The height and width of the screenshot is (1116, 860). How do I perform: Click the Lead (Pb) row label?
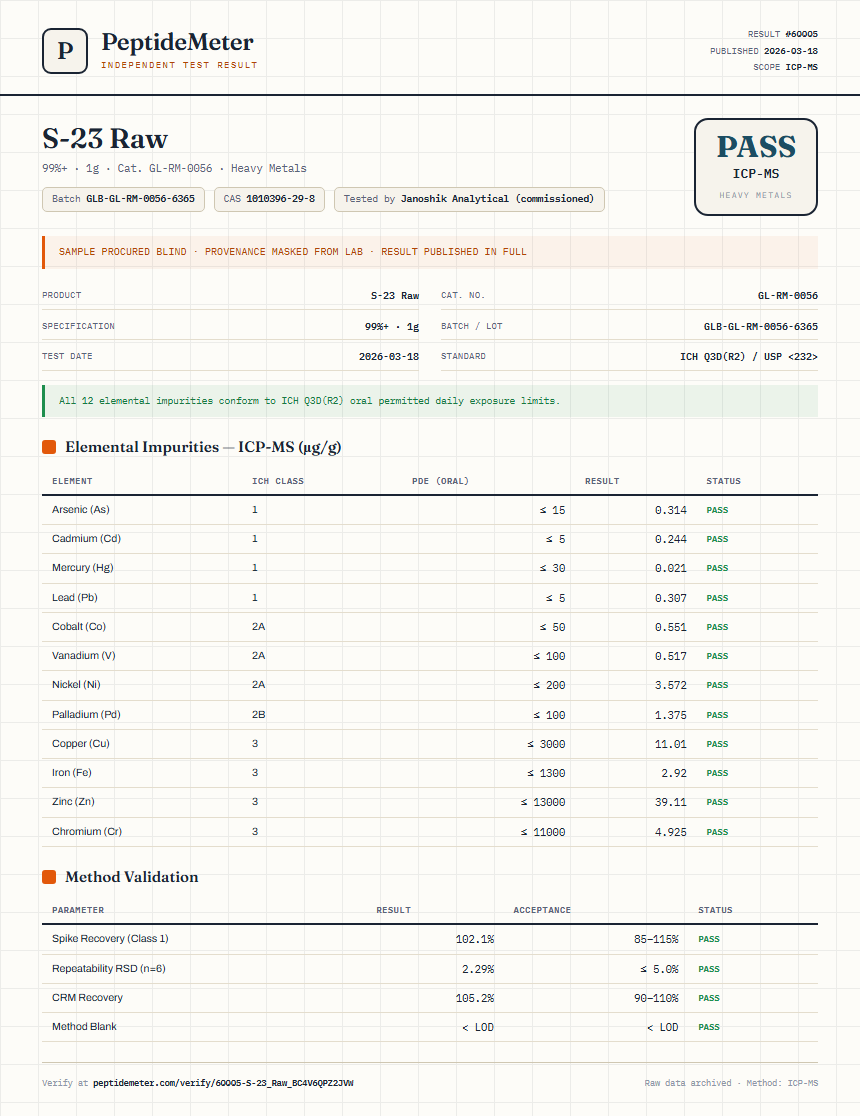pos(75,598)
